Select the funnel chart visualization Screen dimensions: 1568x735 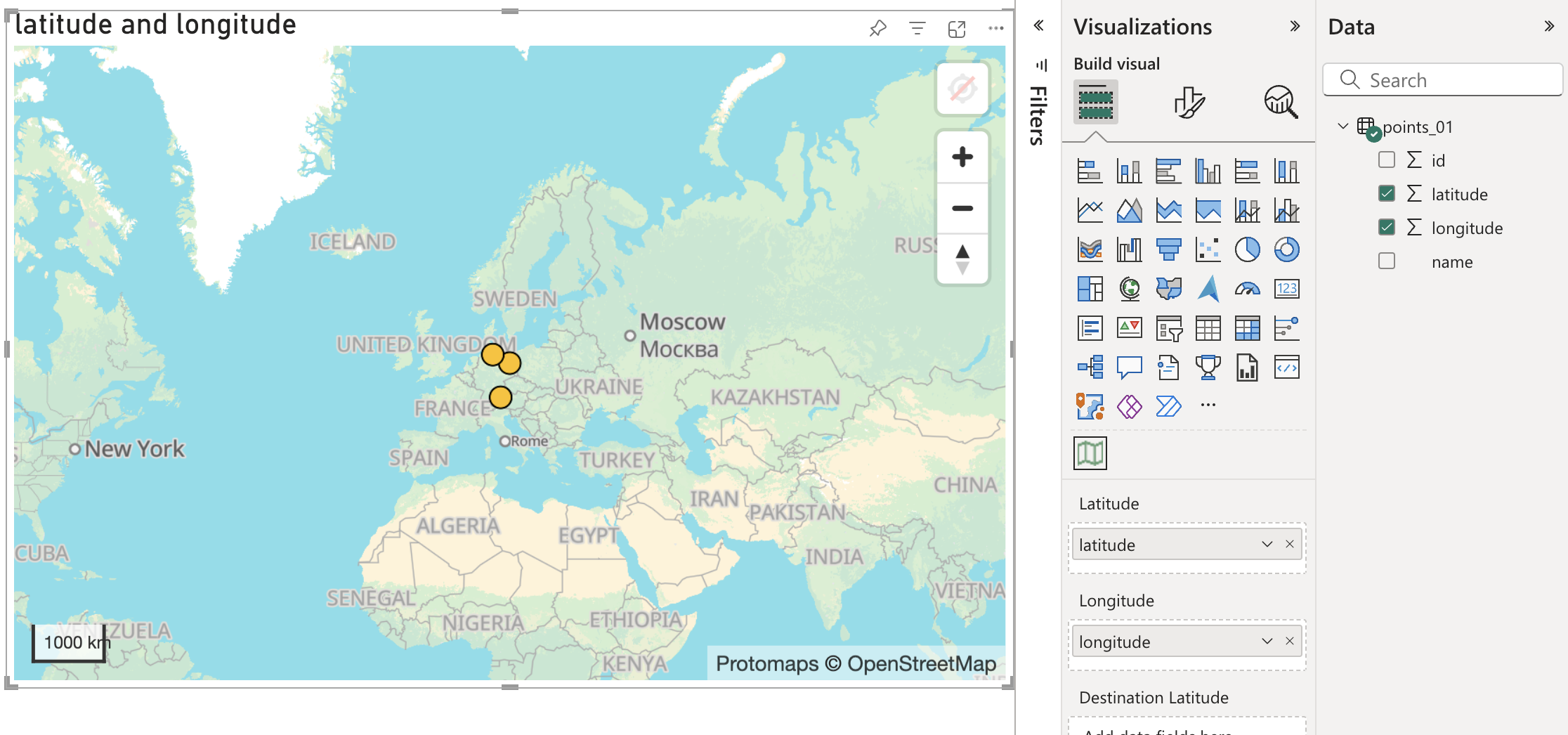coord(1168,249)
